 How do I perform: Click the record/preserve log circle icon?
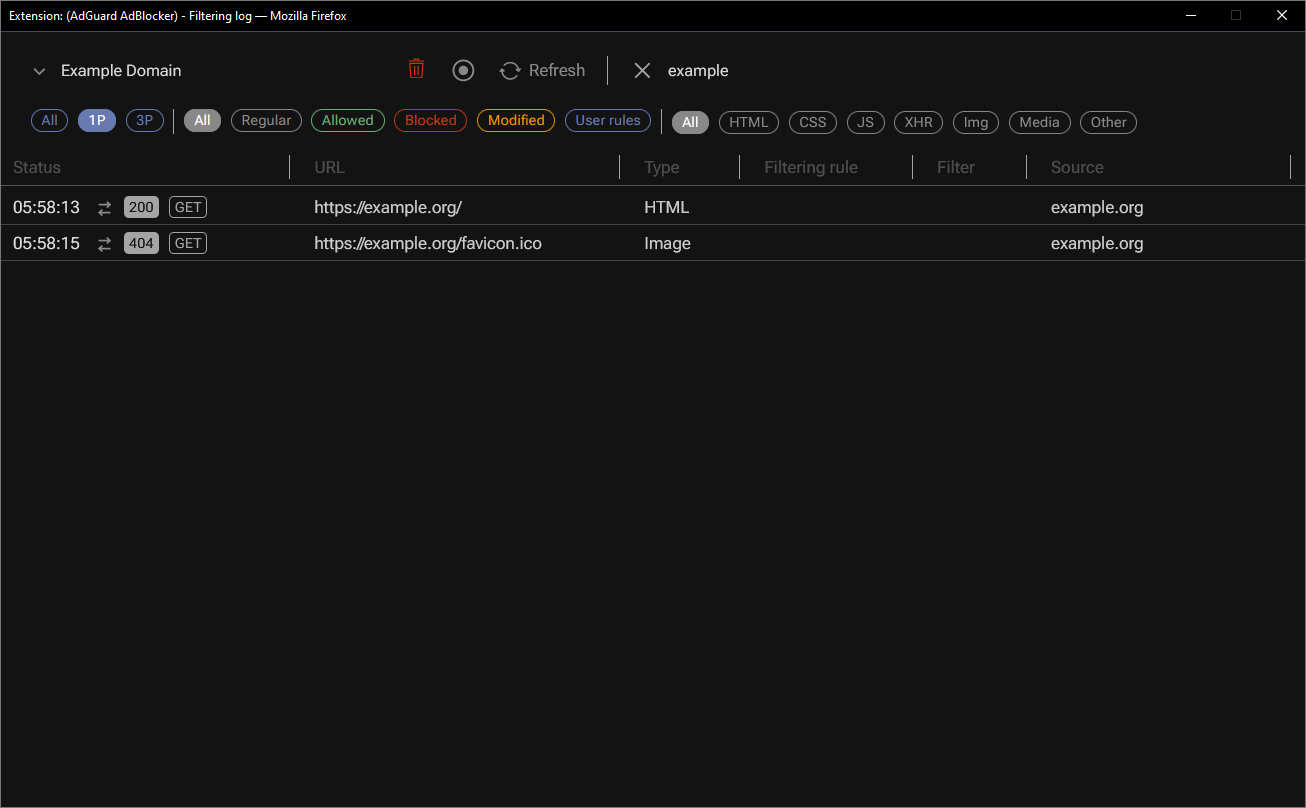[x=463, y=70]
